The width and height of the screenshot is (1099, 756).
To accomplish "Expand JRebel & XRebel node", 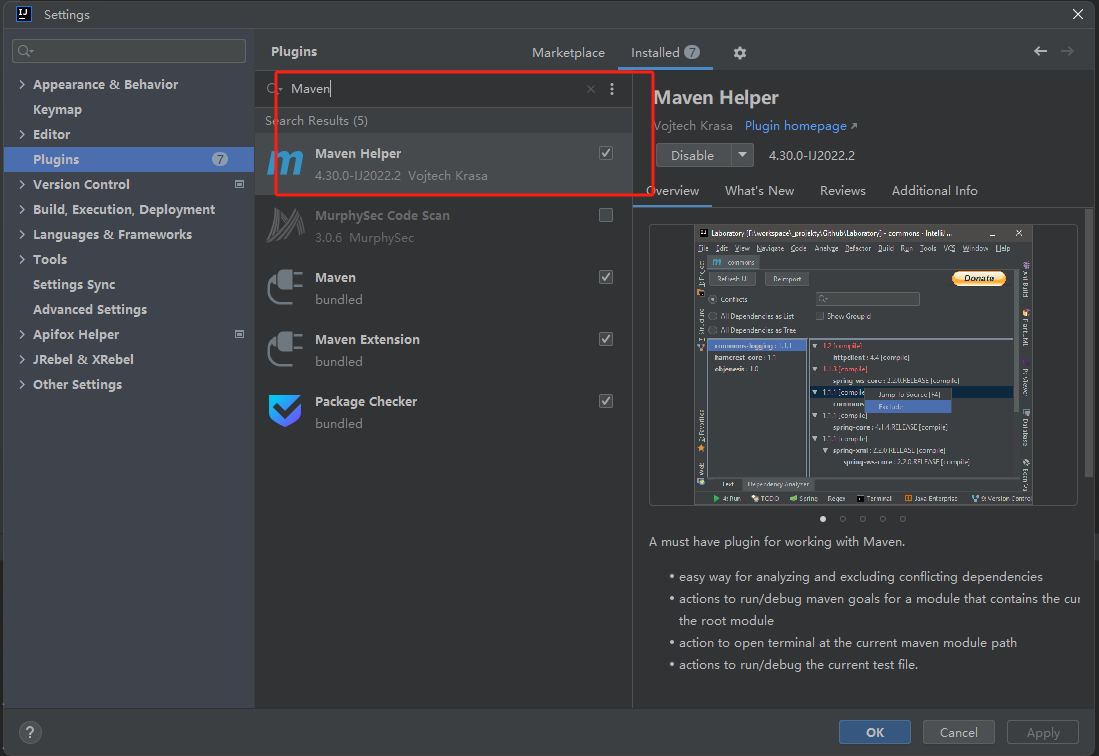I will pos(22,359).
